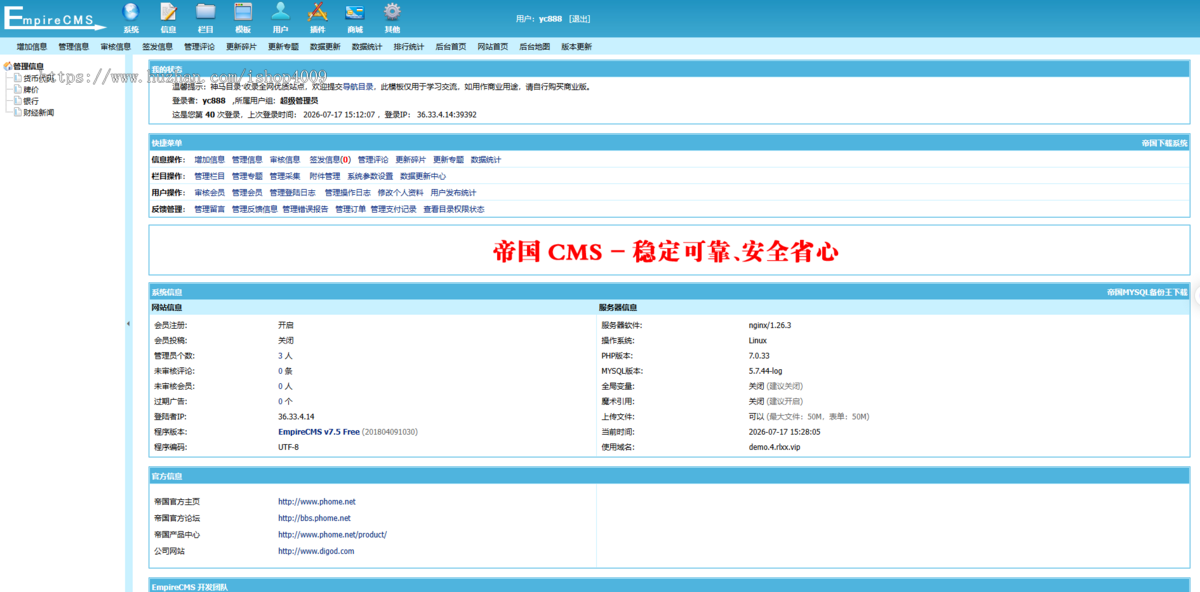This screenshot has width=1200, height=592.
Task: Select 数据统计 in the top submenu bar
Action: coord(368,46)
